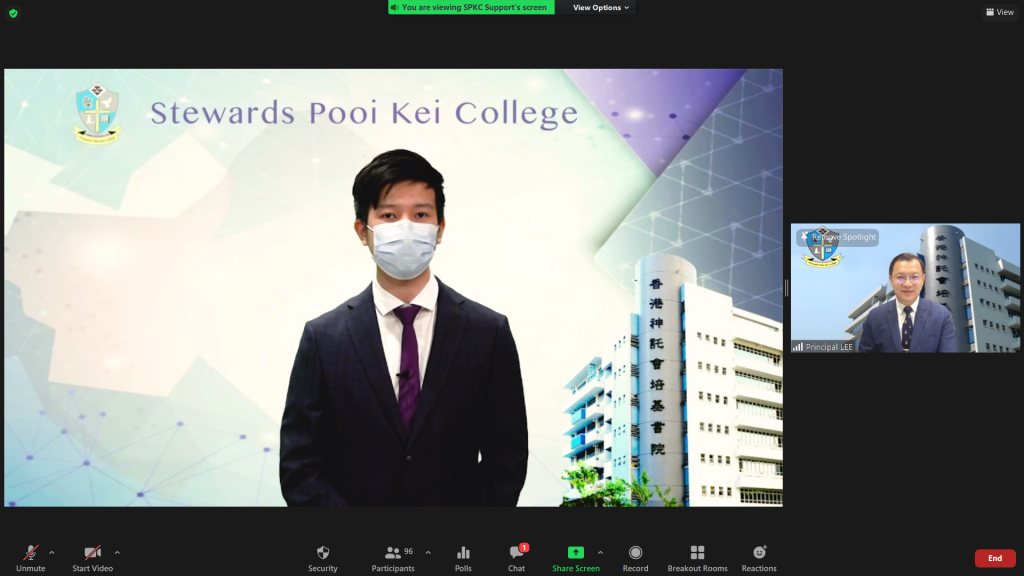
Task: Start the camera video
Action: coord(93,558)
